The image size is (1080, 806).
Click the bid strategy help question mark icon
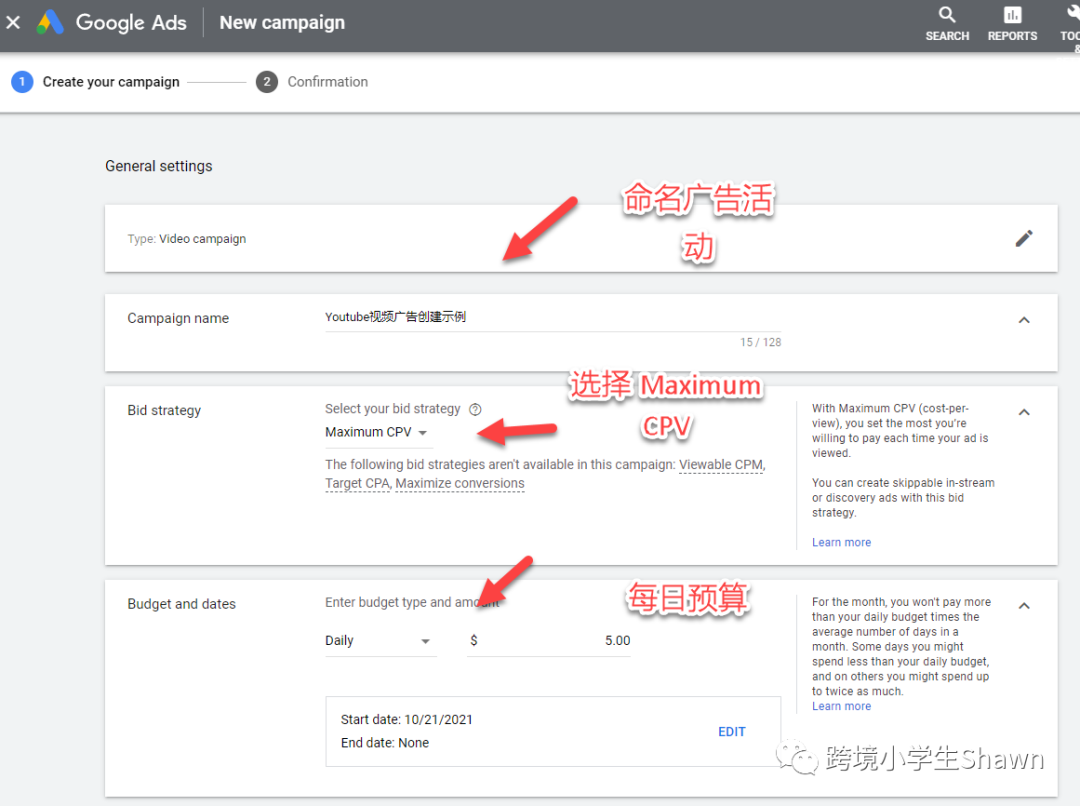(x=475, y=409)
